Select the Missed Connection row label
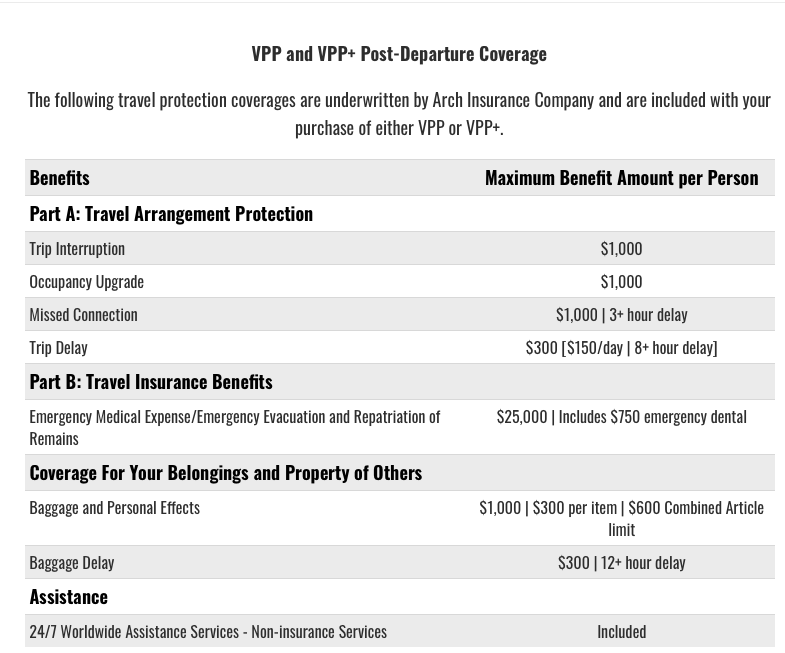The height and width of the screenshot is (653, 785). pos(83,314)
